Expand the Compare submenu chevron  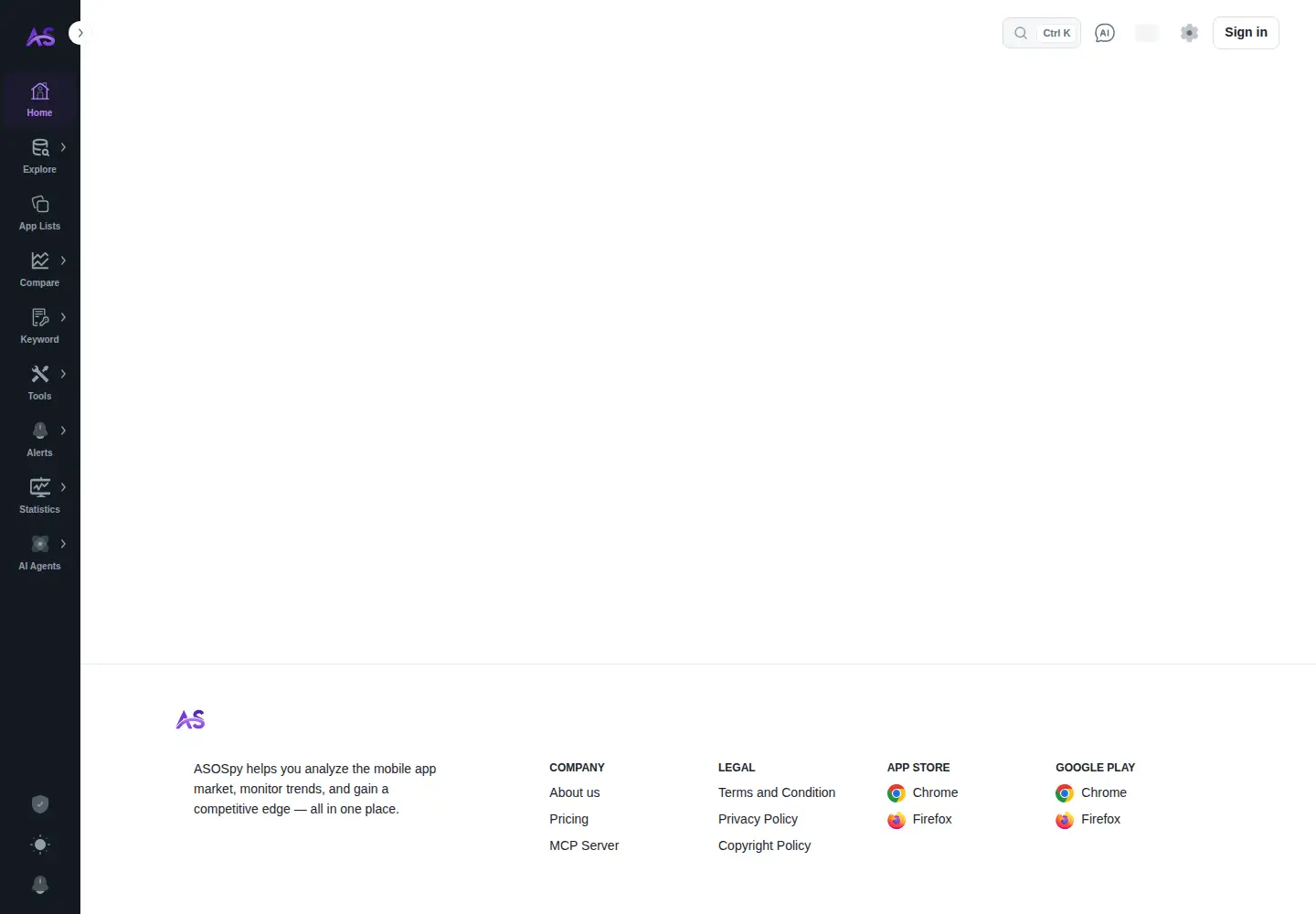tap(63, 260)
